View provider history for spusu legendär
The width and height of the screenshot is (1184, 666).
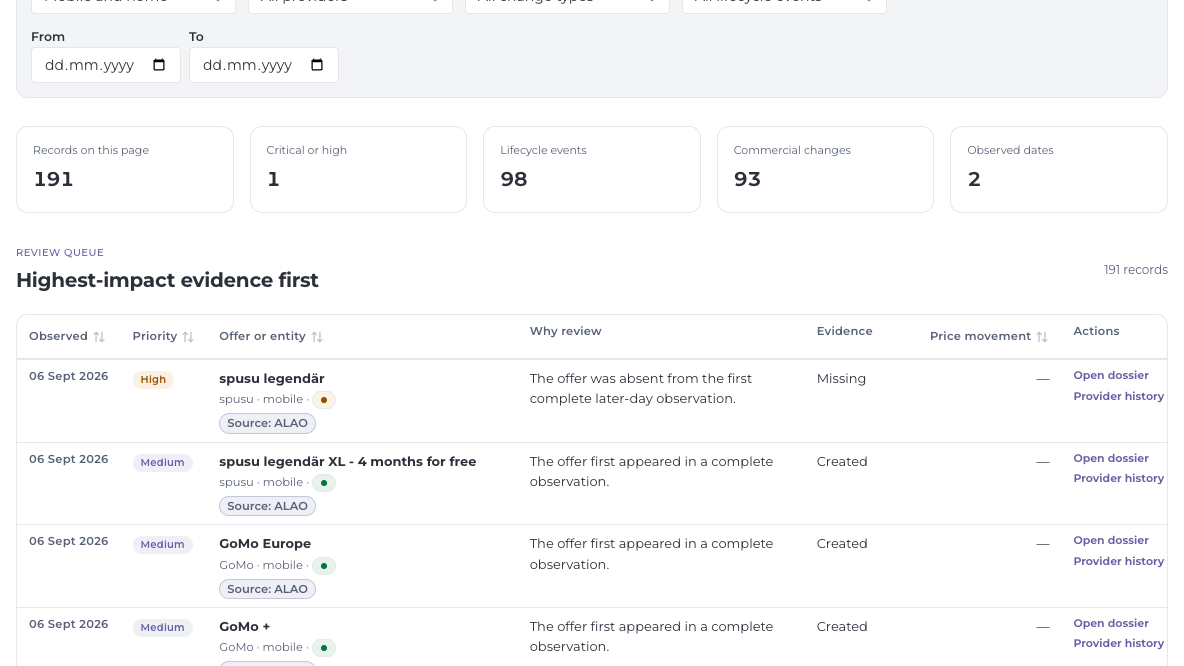(1118, 396)
